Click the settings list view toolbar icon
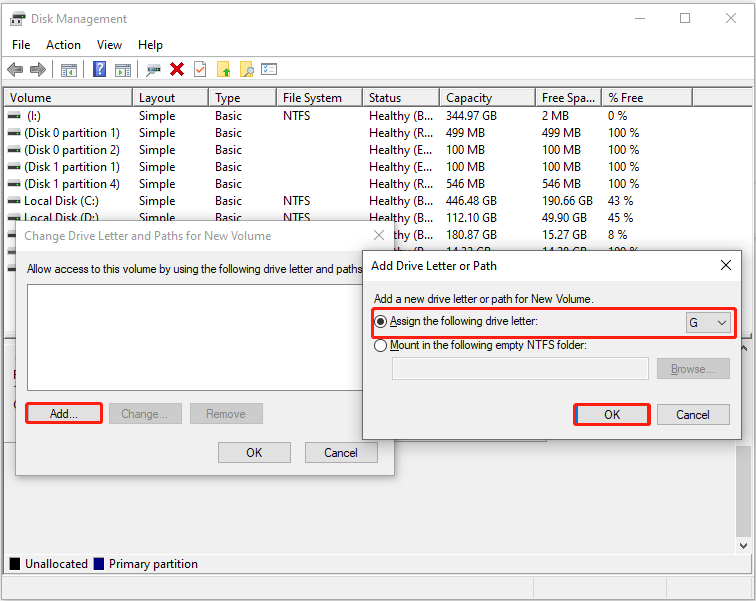The width and height of the screenshot is (756, 601). [269, 69]
